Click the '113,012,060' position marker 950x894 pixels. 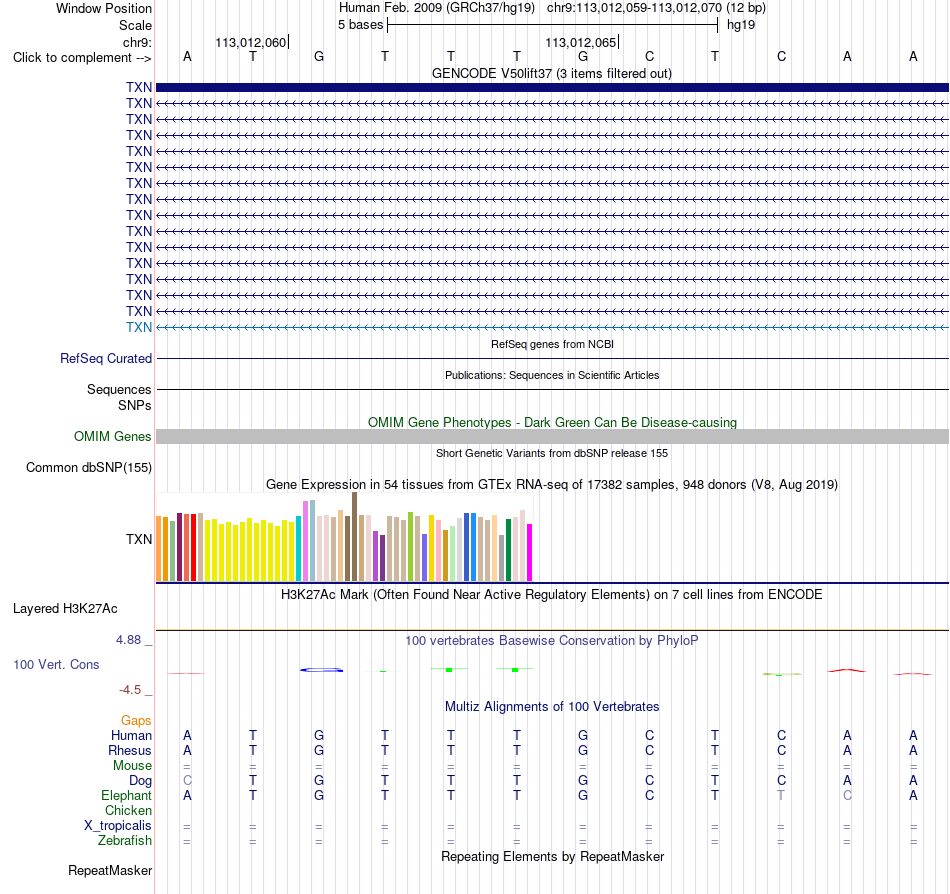click(x=250, y=42)
